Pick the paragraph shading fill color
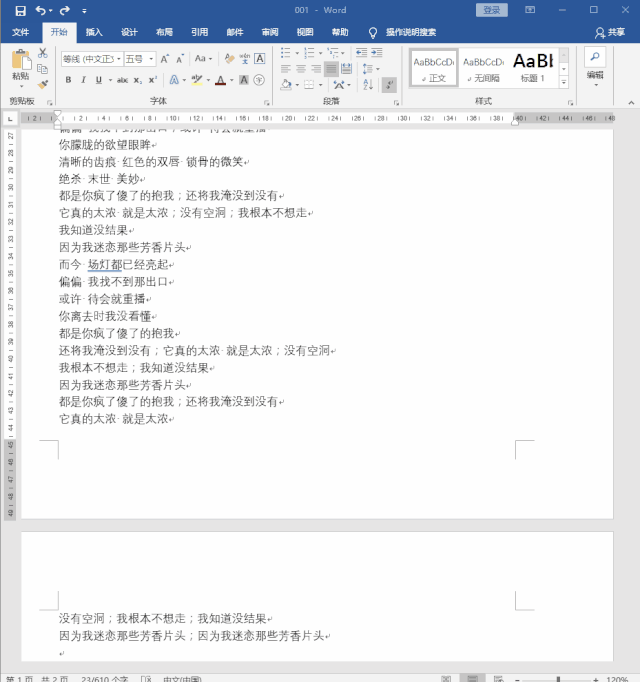Image resolution: width=640 pixels, height=682 pixels. pyautogui.click(x=286, y=84)
